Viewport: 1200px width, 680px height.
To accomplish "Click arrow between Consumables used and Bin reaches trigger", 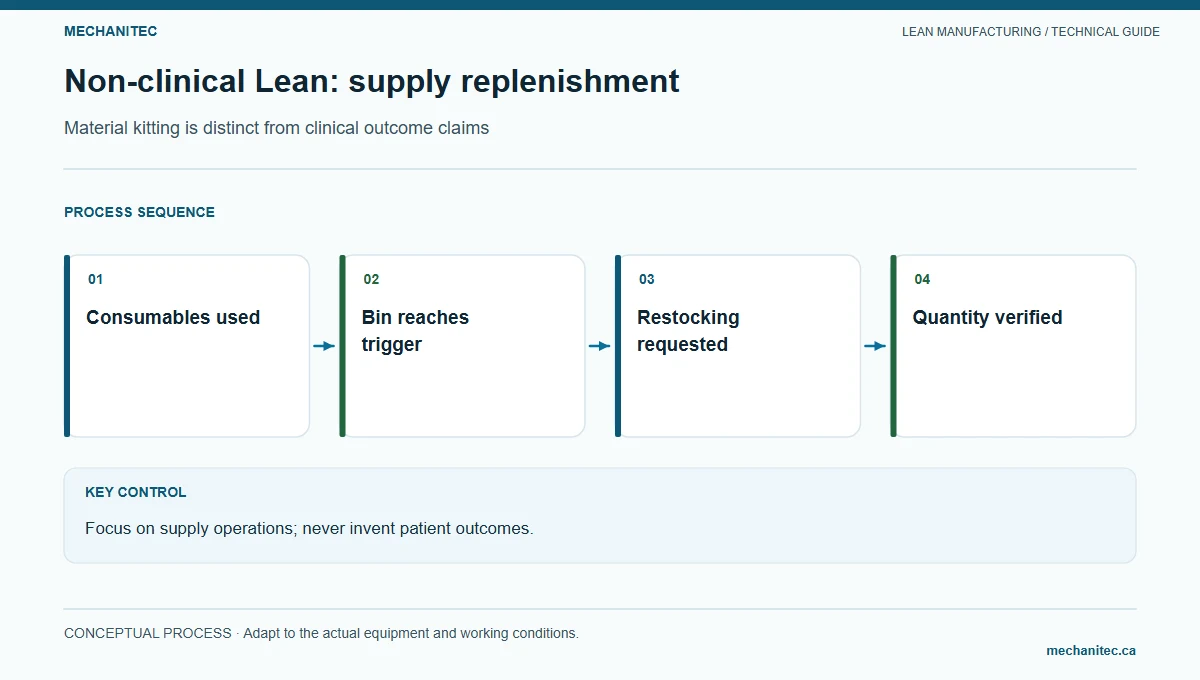I will [x=325, y=346].
